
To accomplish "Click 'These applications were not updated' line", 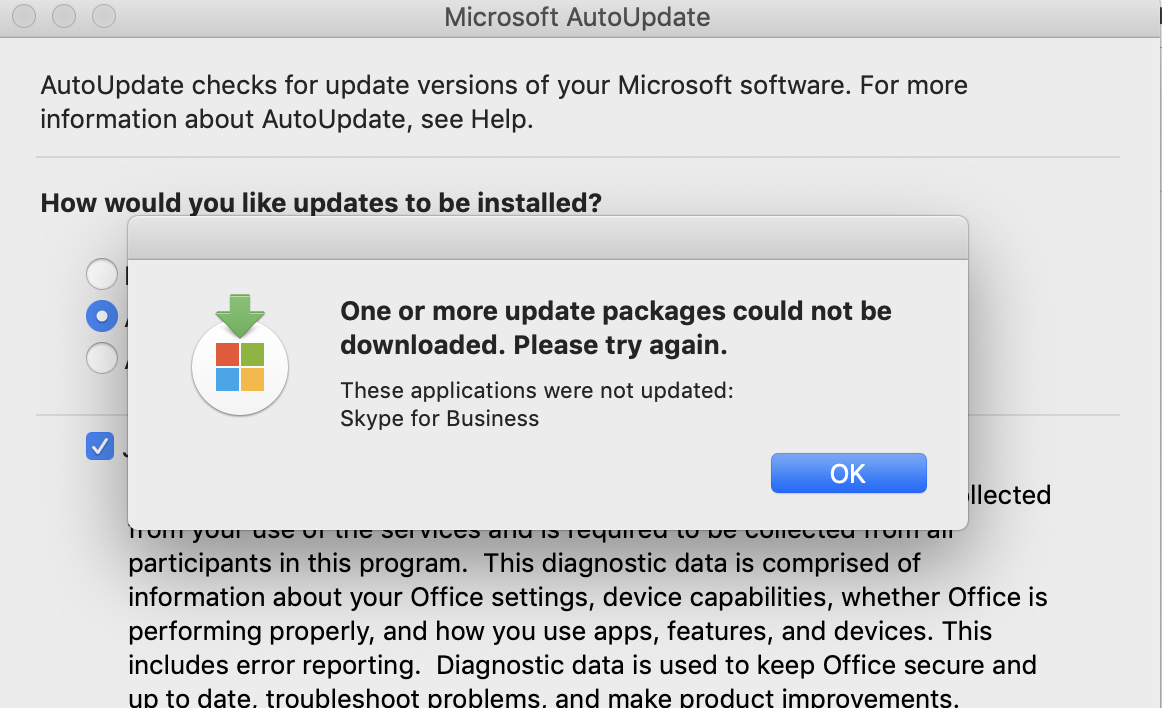I will click(537, 391).
